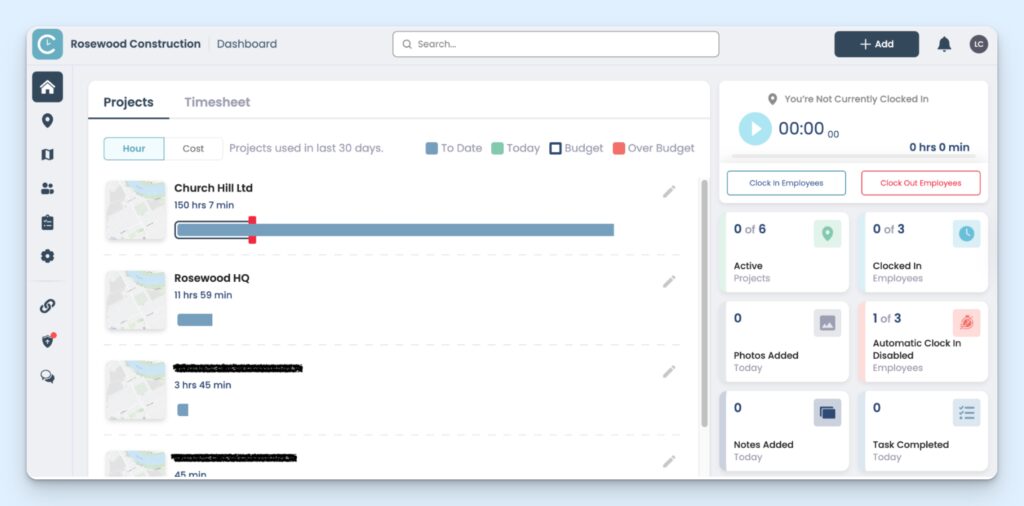Open Rosewood HQ map thumbnail
Screen dimensions: 1024x506
pos(136,300)
